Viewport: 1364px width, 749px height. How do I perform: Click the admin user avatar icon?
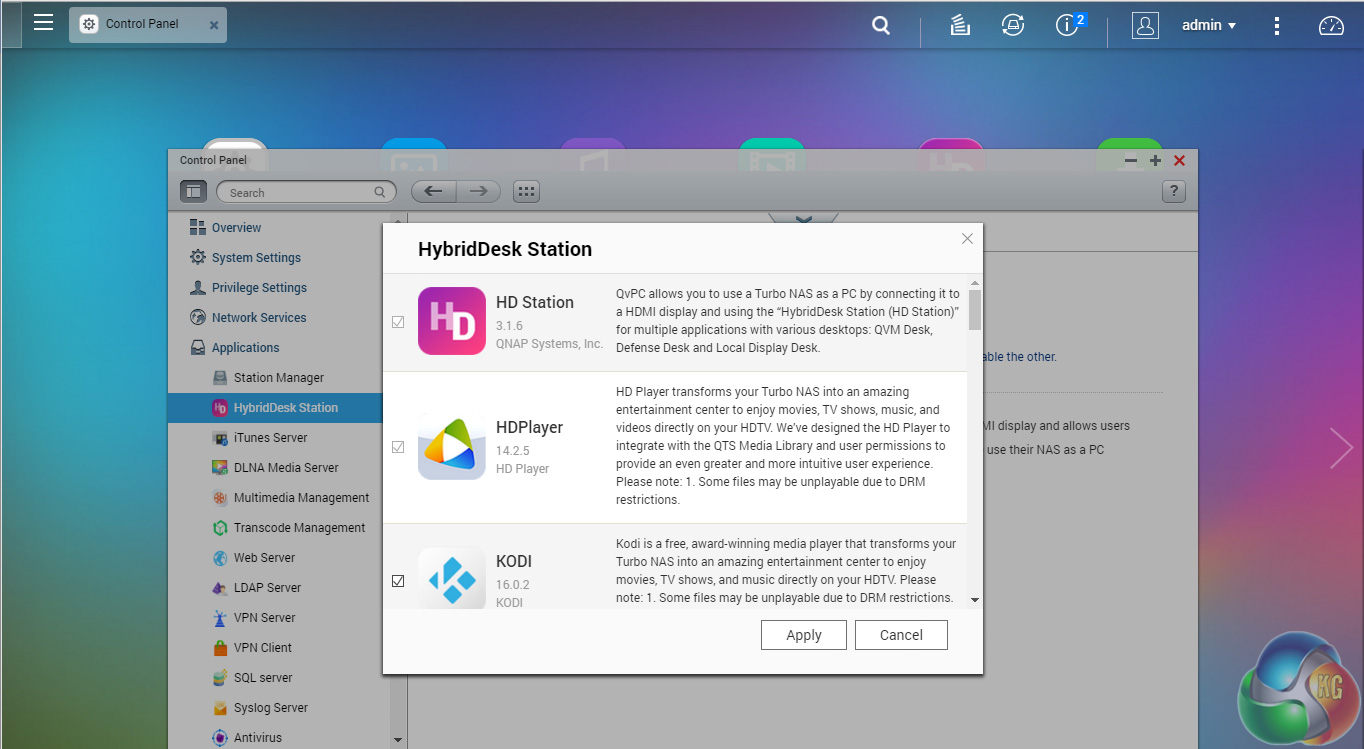(x=1145, y=26)
